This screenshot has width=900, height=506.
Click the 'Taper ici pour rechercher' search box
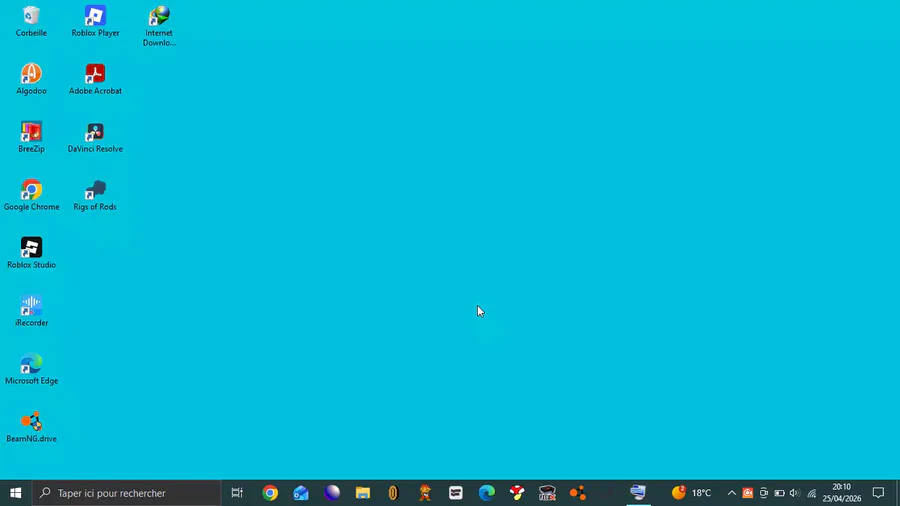(x=126, y=493)
